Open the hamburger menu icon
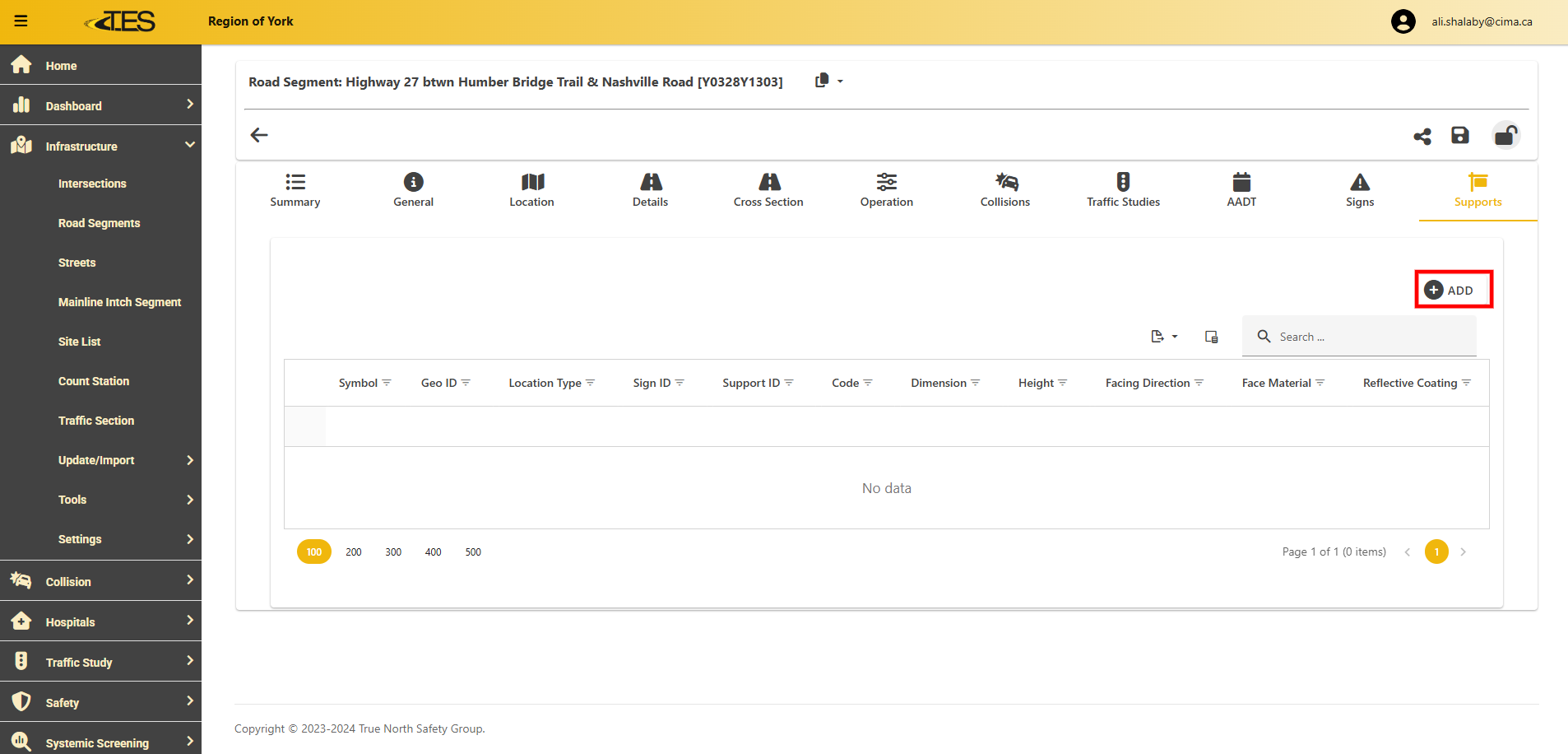 21,21
